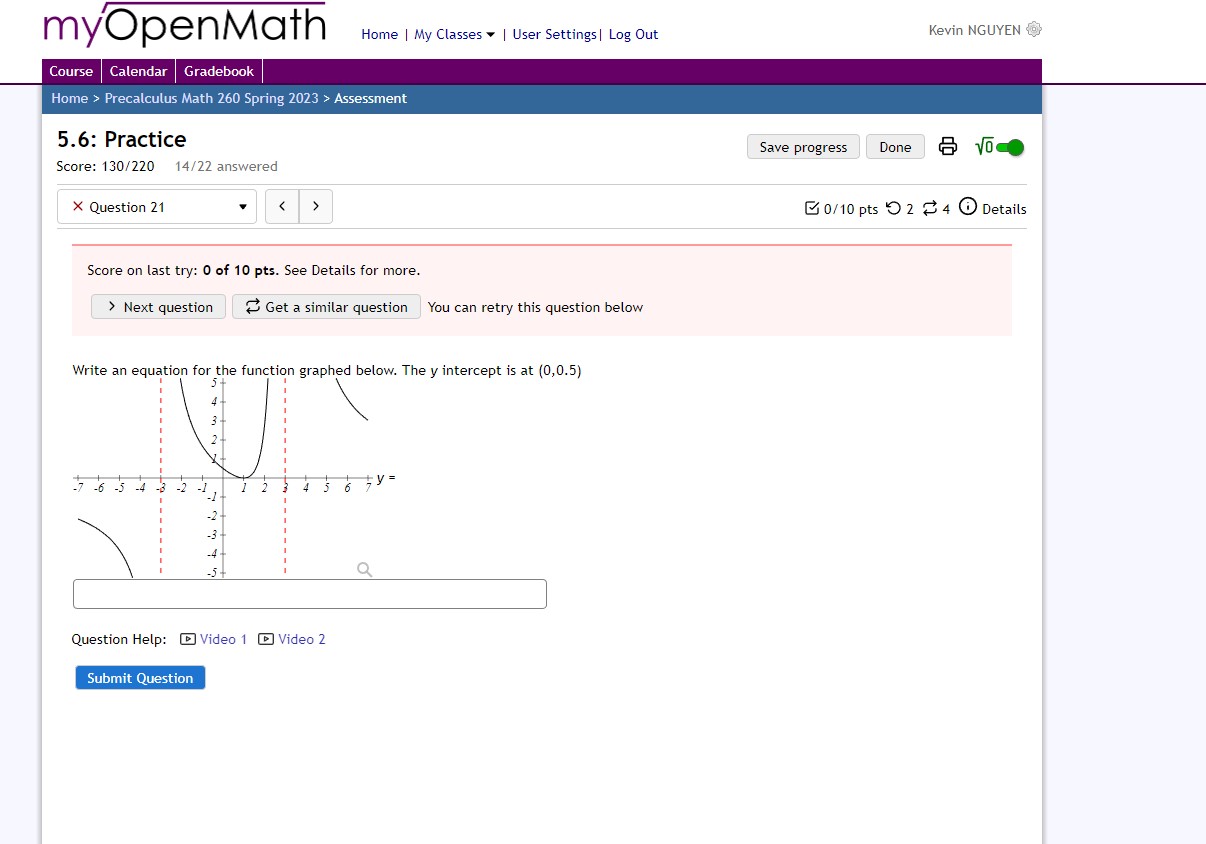This screenshot has width=1206, height=844.
Task: Click the Log Out link
Action: click(x=633, y=34)
